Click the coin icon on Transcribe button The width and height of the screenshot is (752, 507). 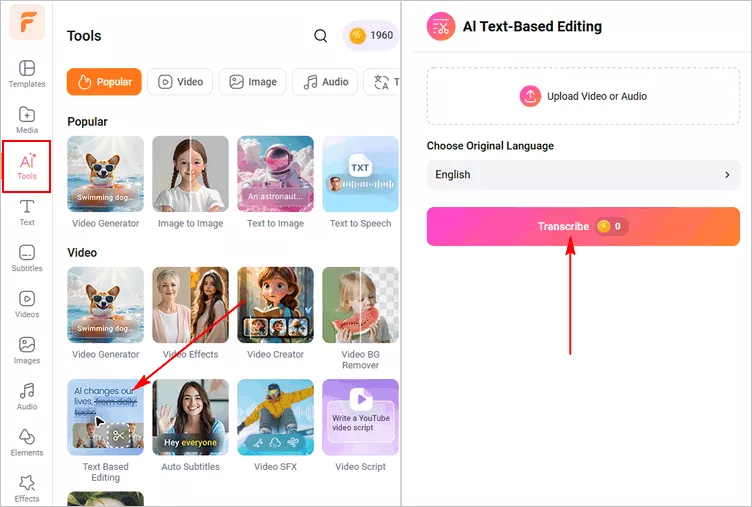pos(603,226)
